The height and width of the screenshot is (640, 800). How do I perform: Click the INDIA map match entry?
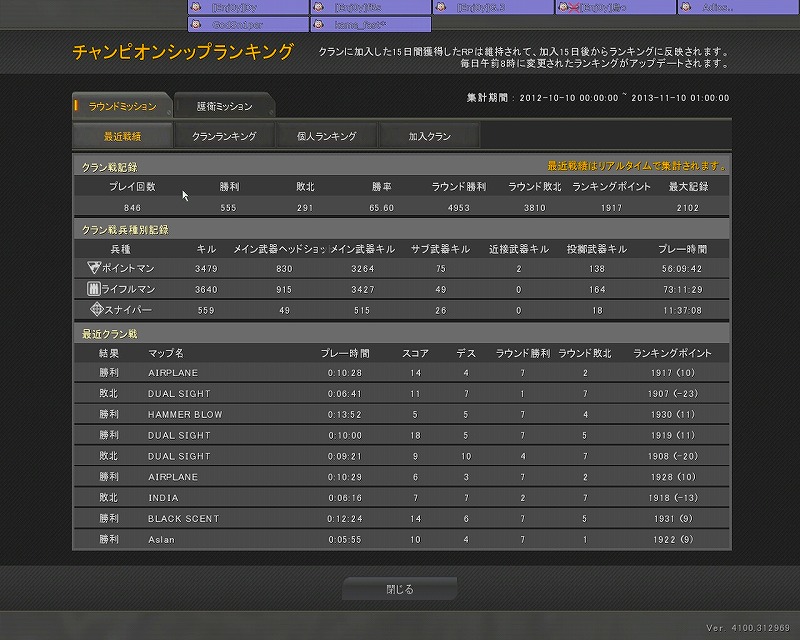pyautogui.click(x=162, y=498)
